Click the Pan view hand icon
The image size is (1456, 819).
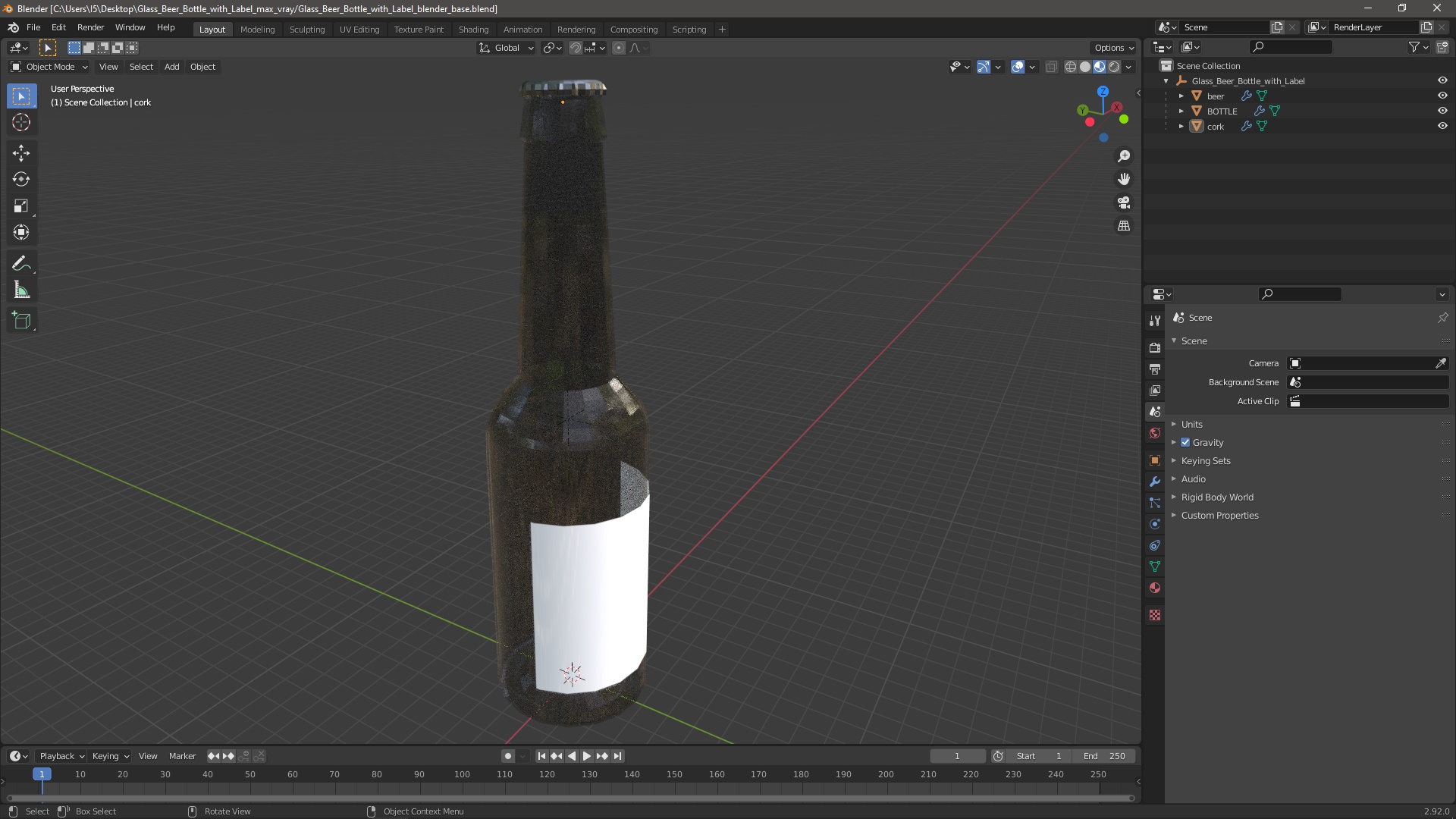point(1124,179)
